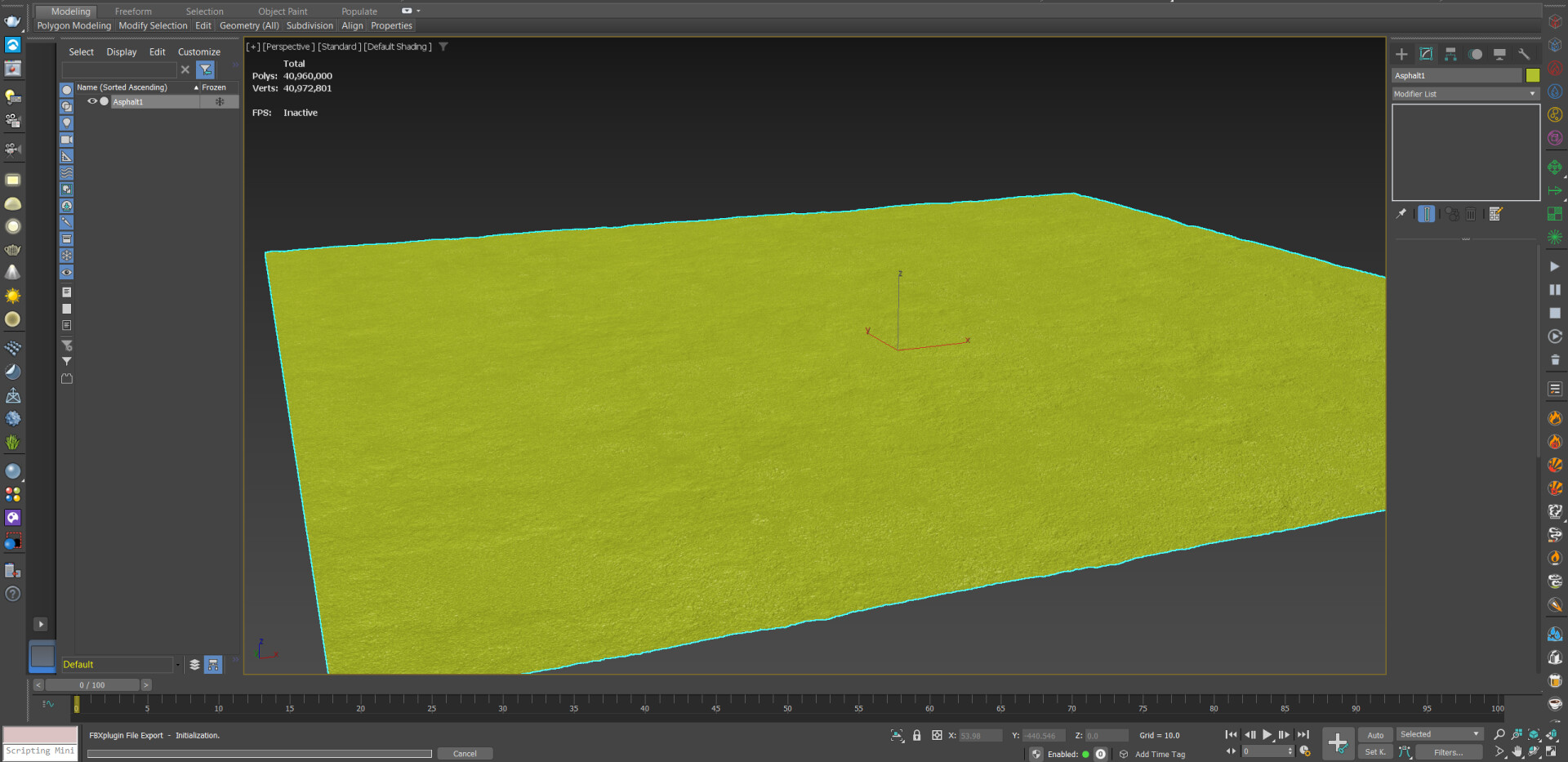Enable Auto Key mode
Image resolution: width=1568 pixels, height=762 pixels.
point(1375,734)
